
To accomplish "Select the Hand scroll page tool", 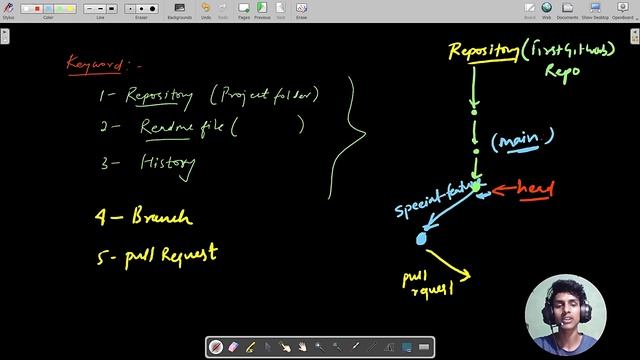I will (x=302, y=347).
